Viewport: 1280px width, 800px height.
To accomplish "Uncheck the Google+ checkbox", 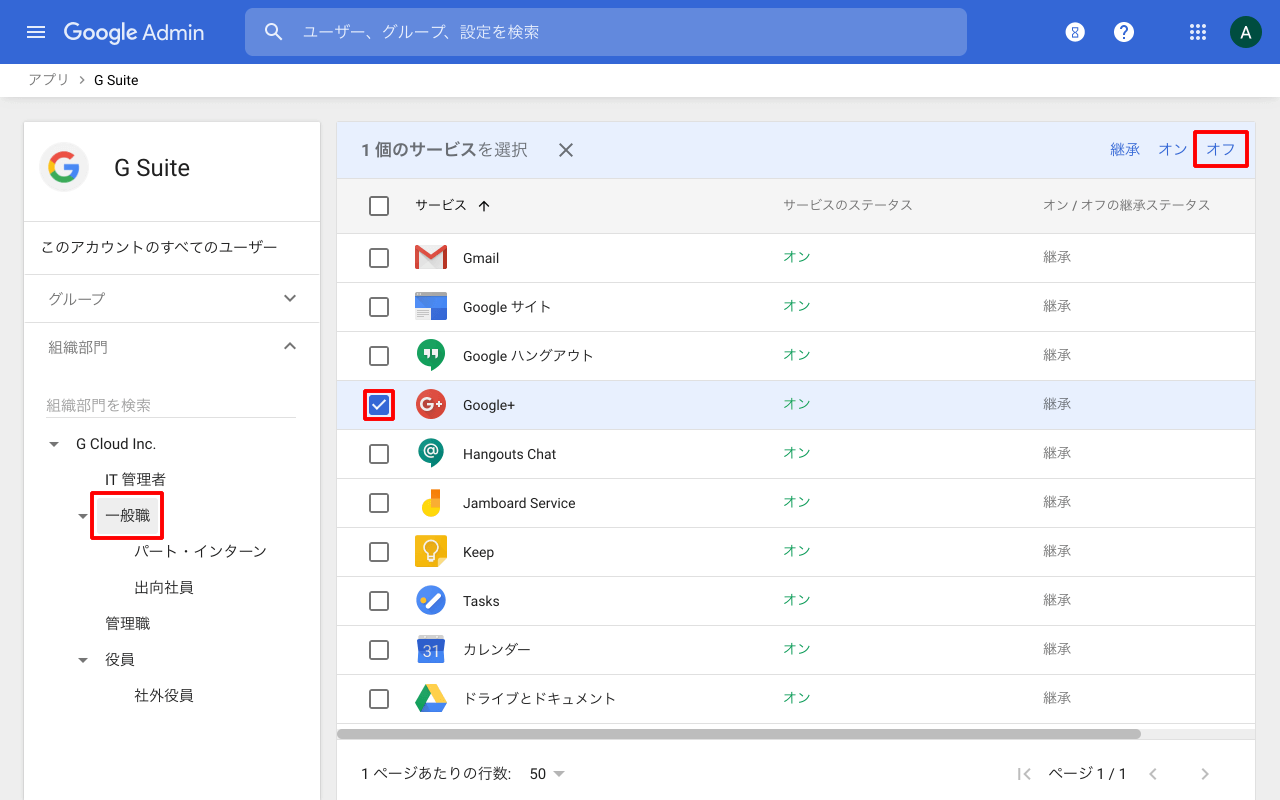I will (379, 405).
